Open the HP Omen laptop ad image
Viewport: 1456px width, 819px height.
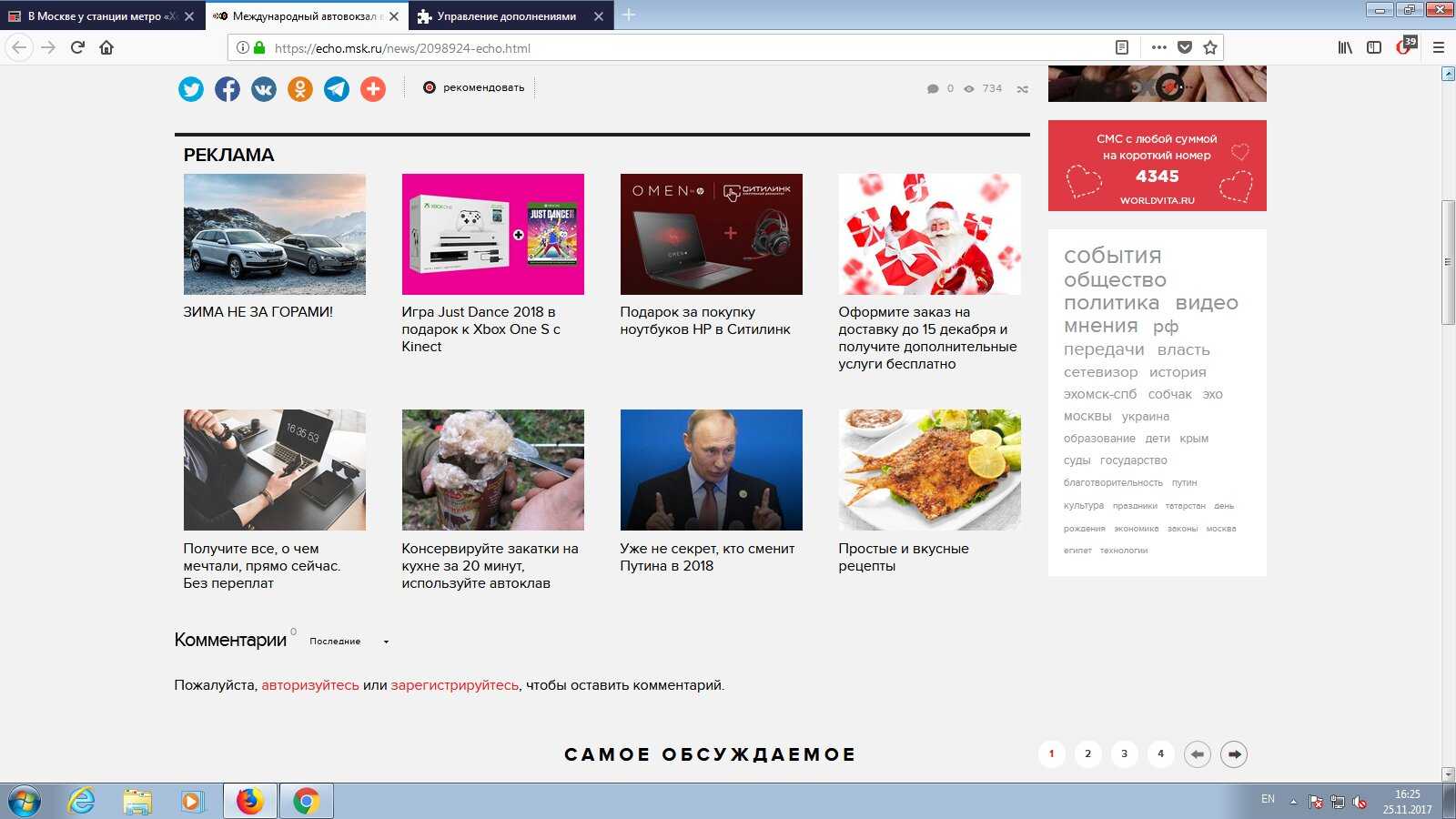[x=712, y=234]
